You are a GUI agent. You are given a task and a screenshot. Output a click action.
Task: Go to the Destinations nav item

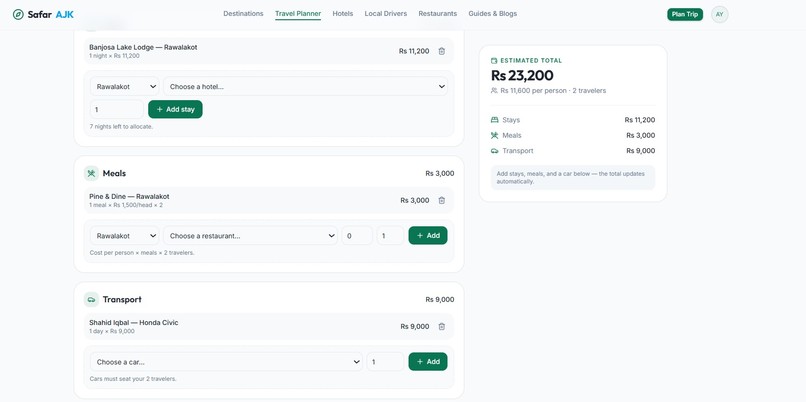[243, 14]
